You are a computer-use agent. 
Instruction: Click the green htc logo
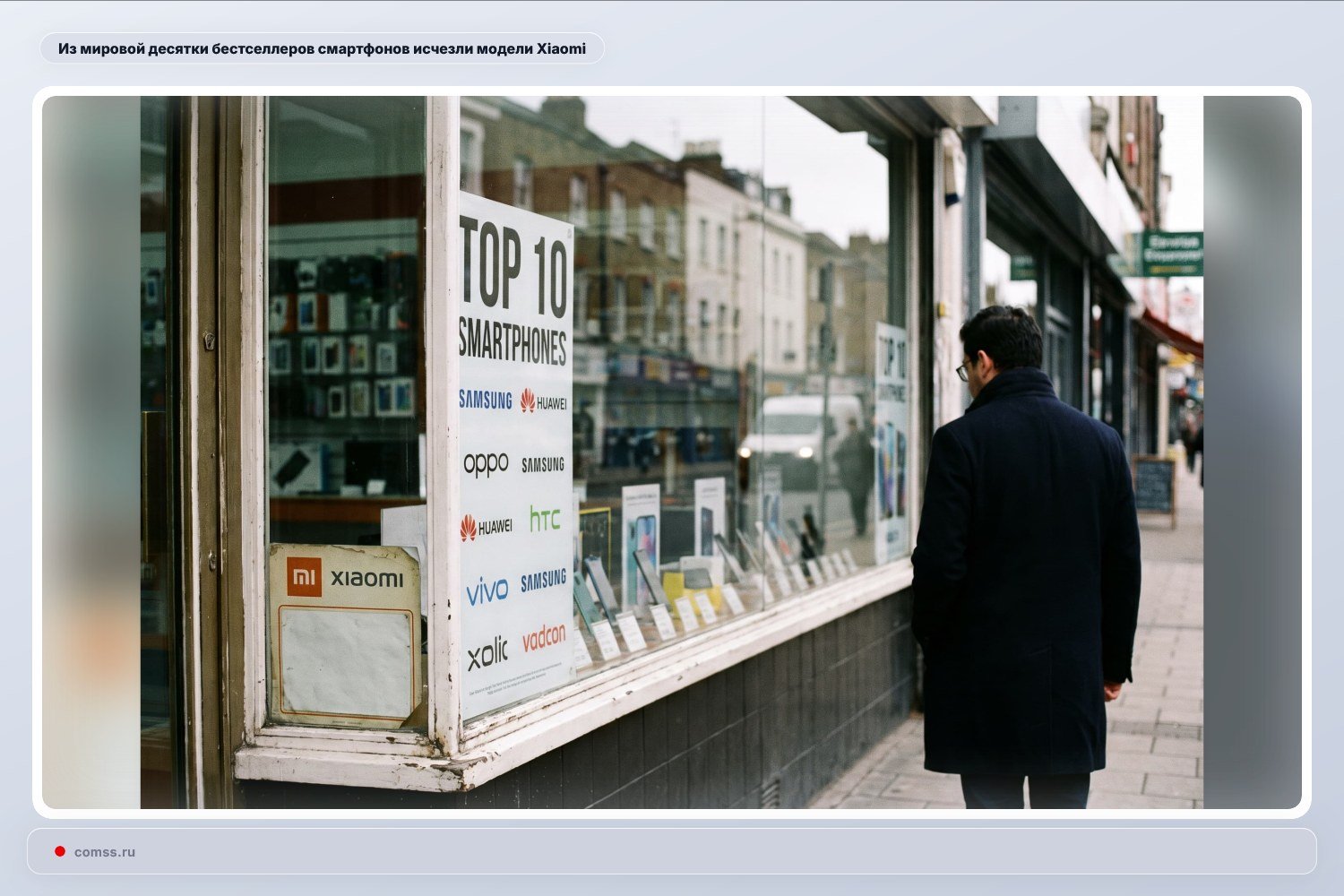(545, 519)
